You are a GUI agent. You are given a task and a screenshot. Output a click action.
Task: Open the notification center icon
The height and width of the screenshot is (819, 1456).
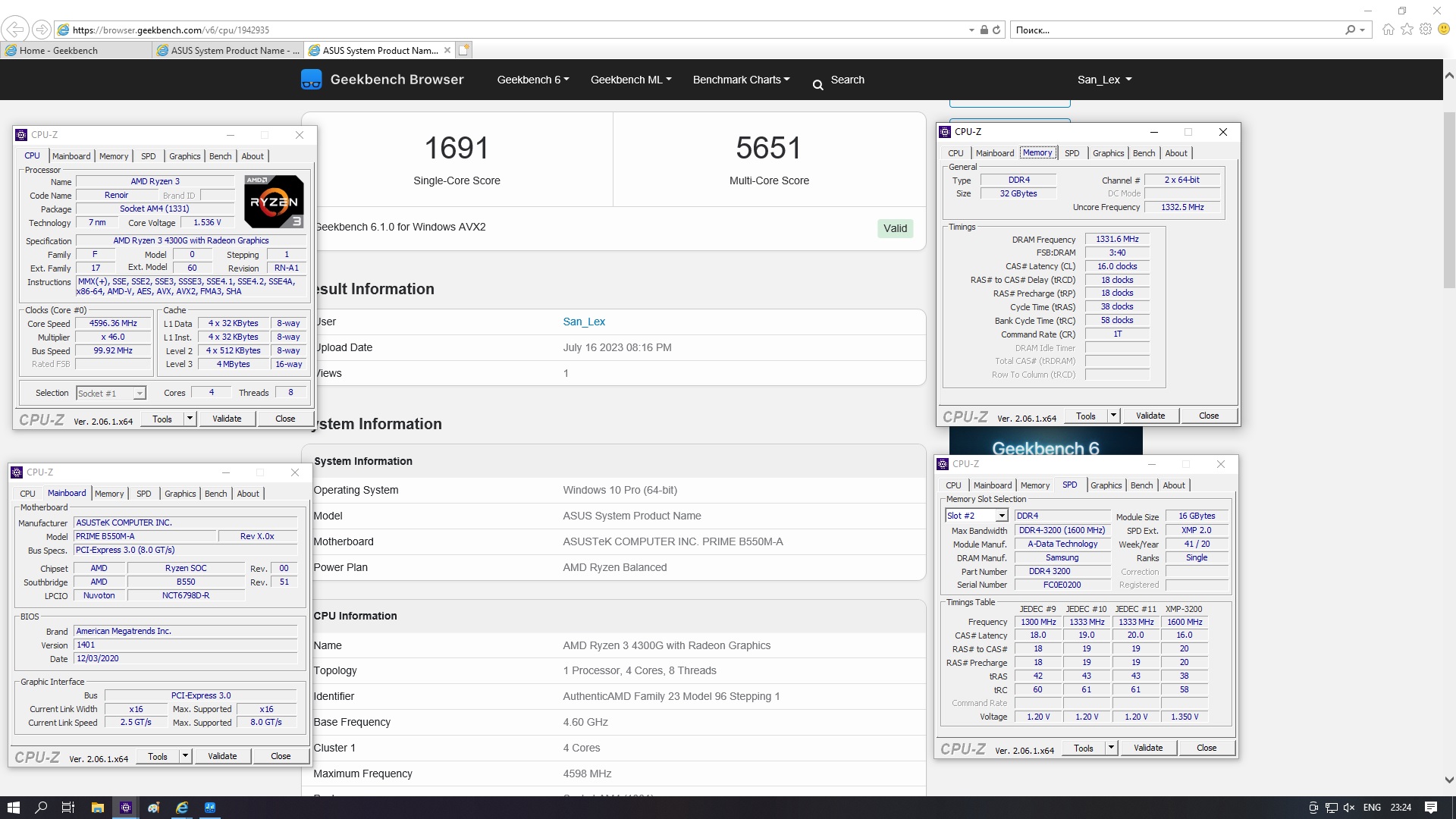[1431, 808]
